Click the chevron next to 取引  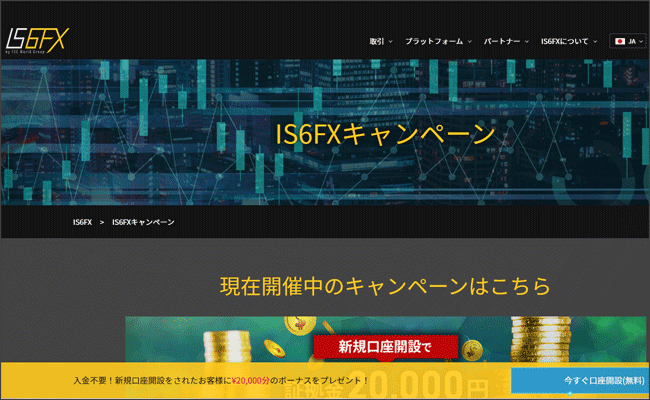(x=390, y=42)
